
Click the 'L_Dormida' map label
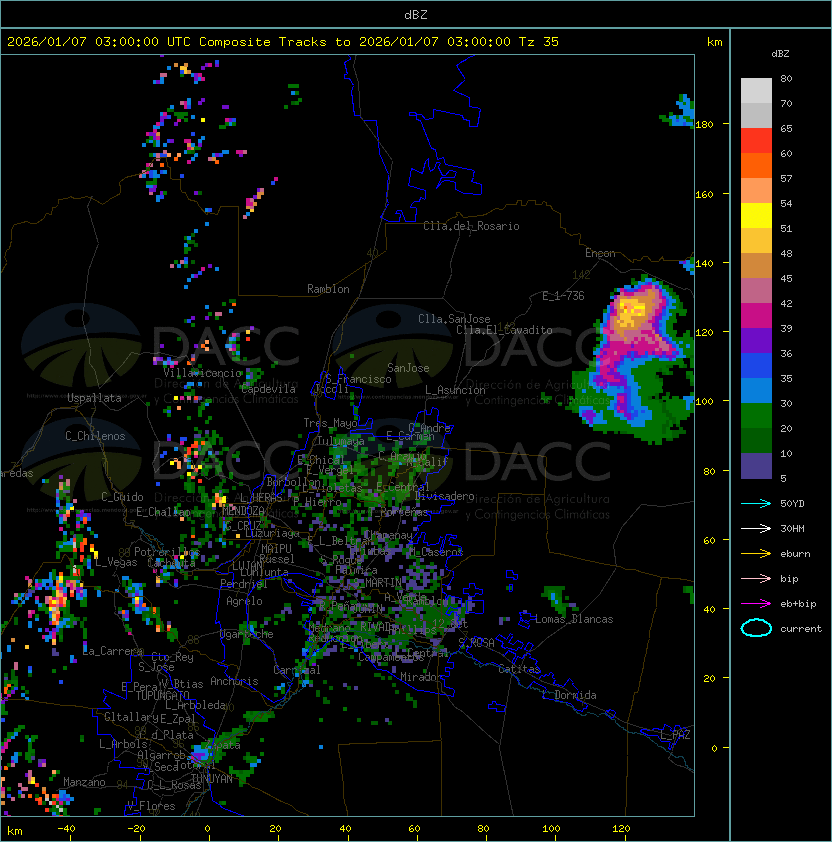(x=569, y=695)
